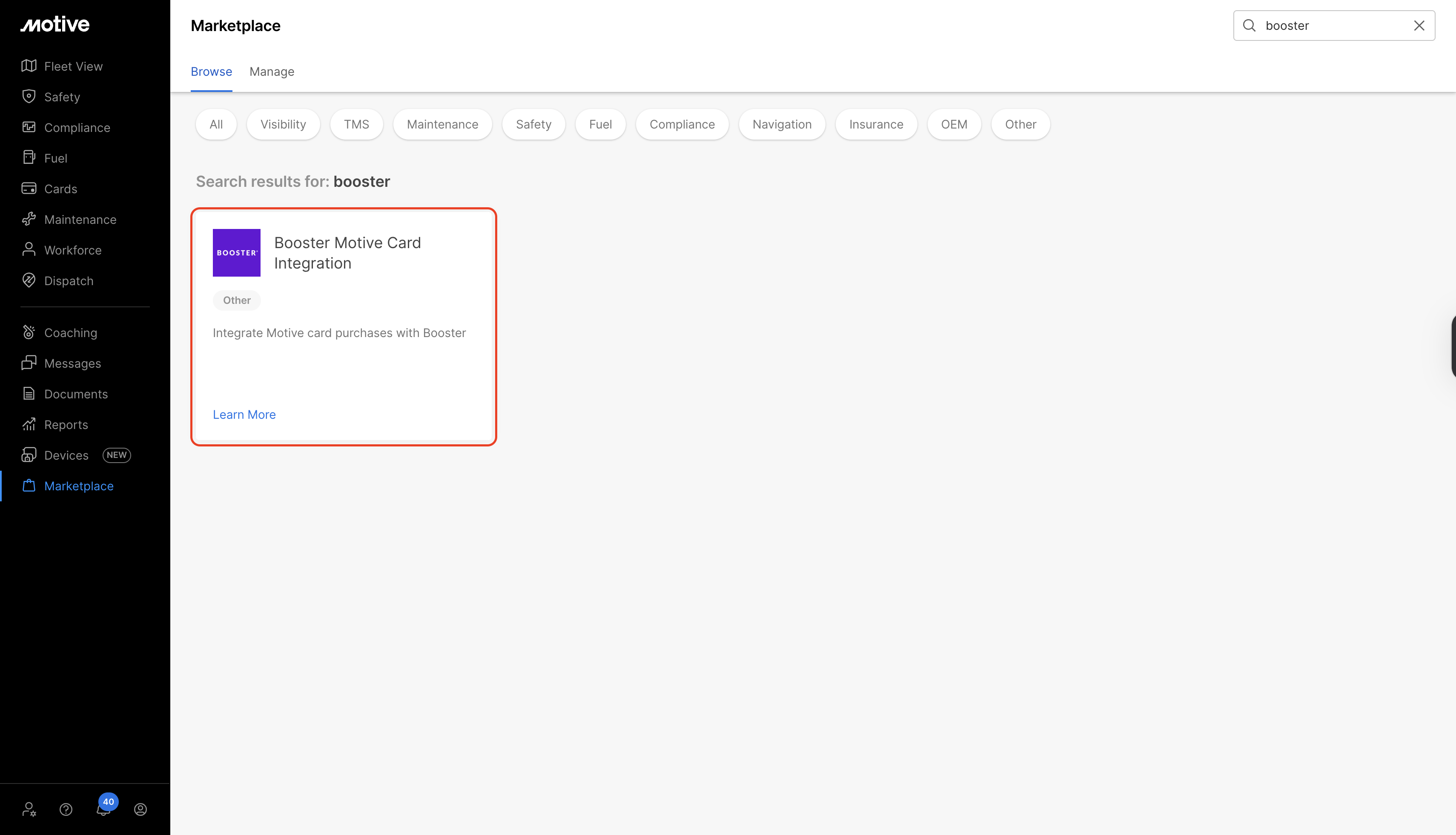The image size is (1456, 835).
Task: Click the Messages chat icon
Action: tap(29, 363)
